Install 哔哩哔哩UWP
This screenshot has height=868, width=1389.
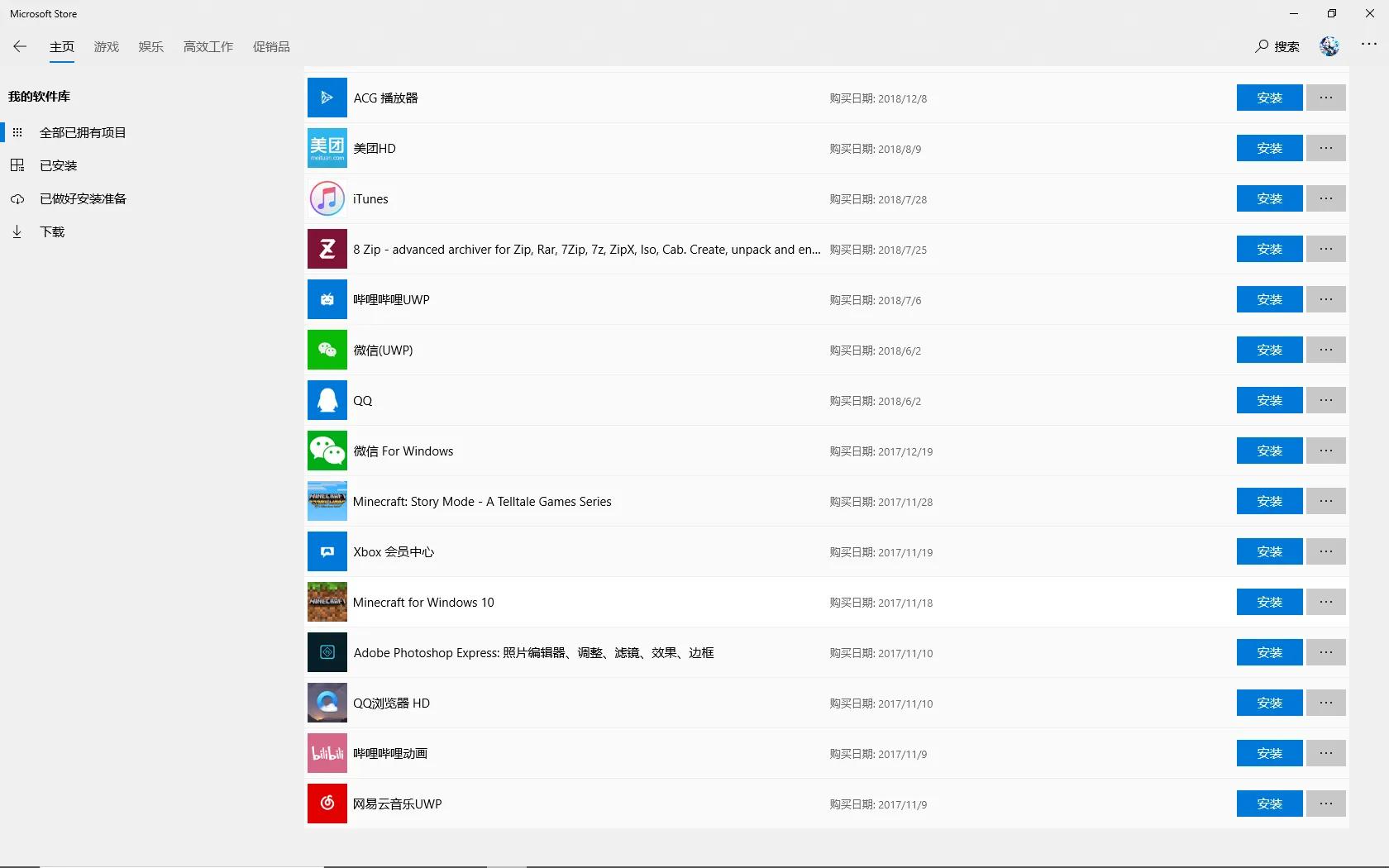pos(1270,299)
